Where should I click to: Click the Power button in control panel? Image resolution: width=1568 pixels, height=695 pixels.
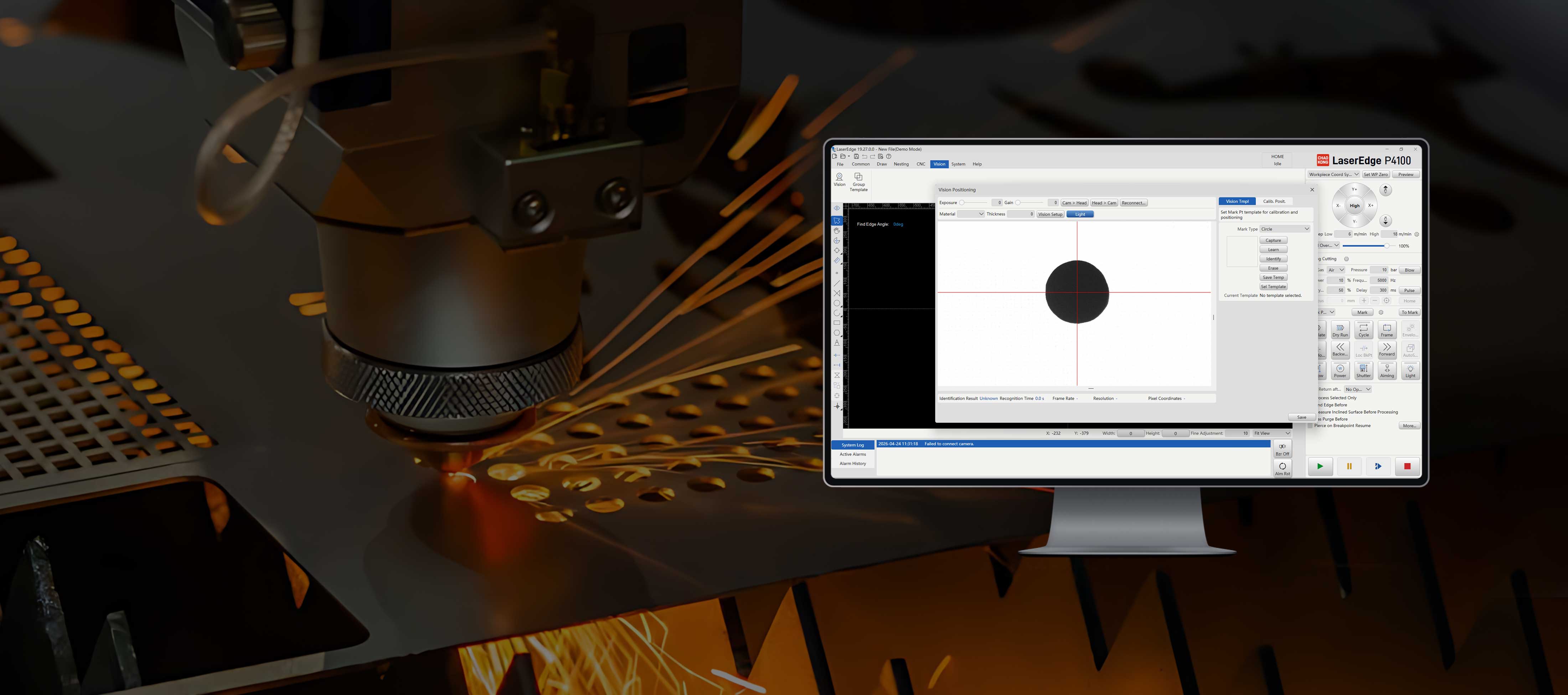[x=1340, y=371]
